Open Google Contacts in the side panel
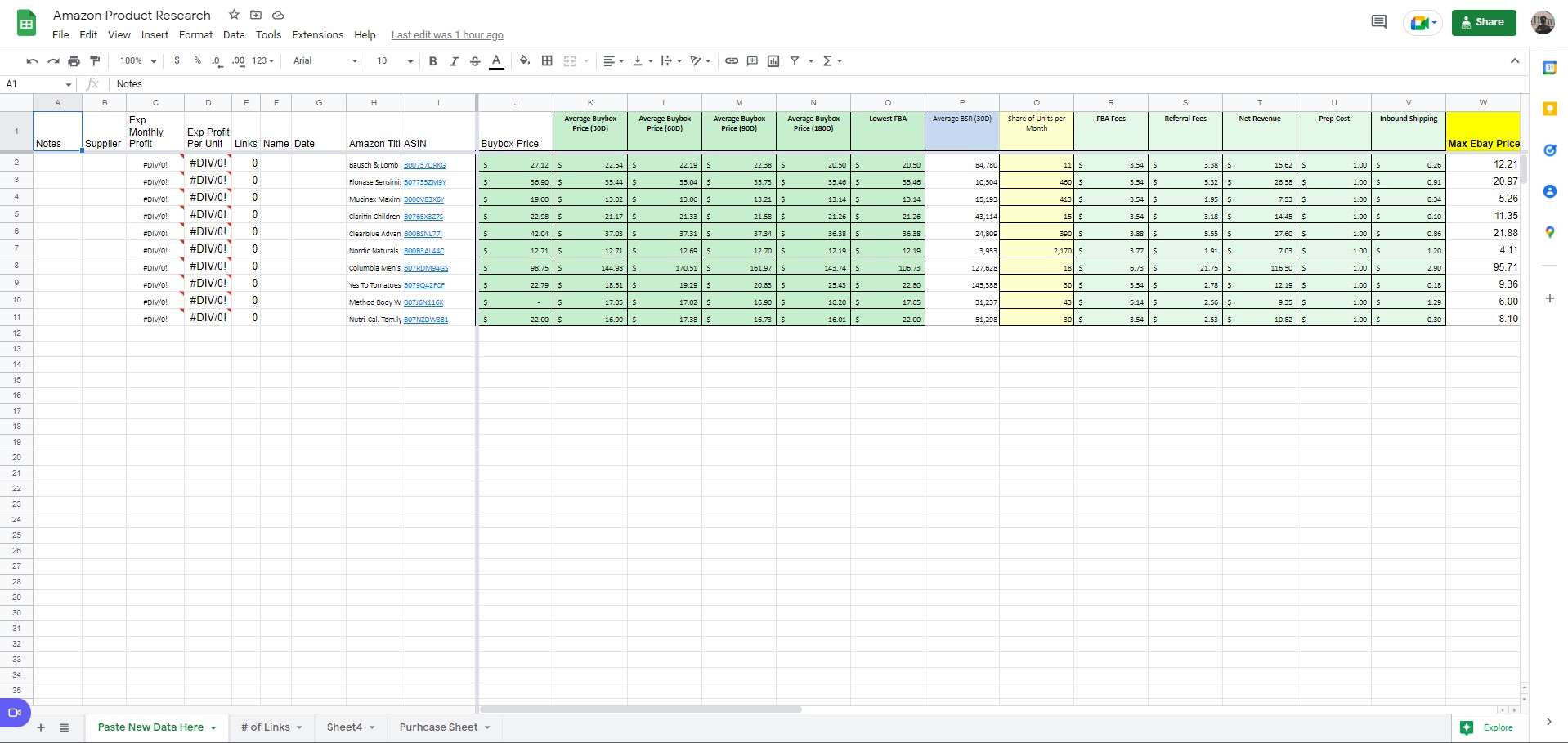The image size is (1568, 743). [x=1549, y=191]
